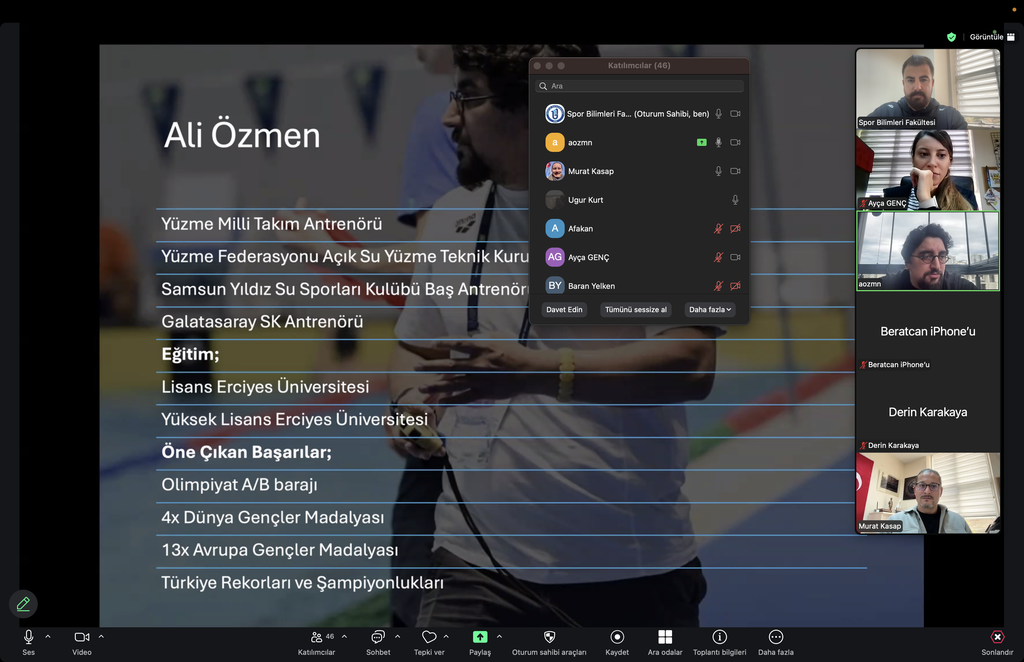
Task: Expand the arrow next to Ses
Action: [48, 637]
